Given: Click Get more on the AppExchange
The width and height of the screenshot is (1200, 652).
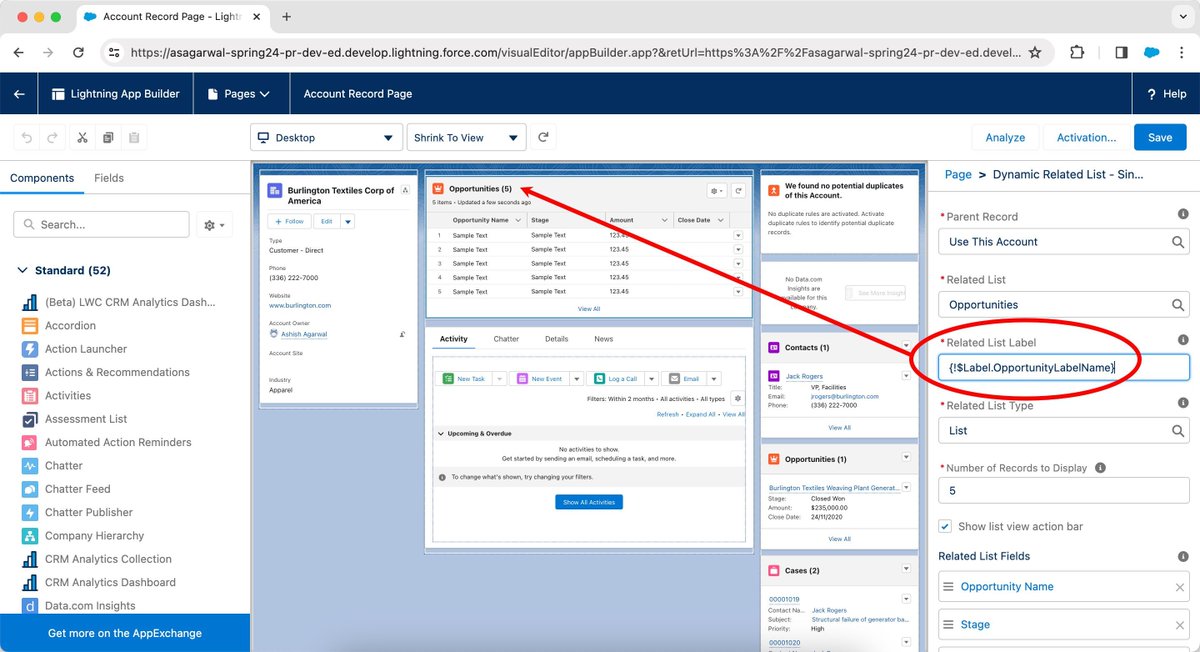Looking at the screenshot, I should coord(125,633).
